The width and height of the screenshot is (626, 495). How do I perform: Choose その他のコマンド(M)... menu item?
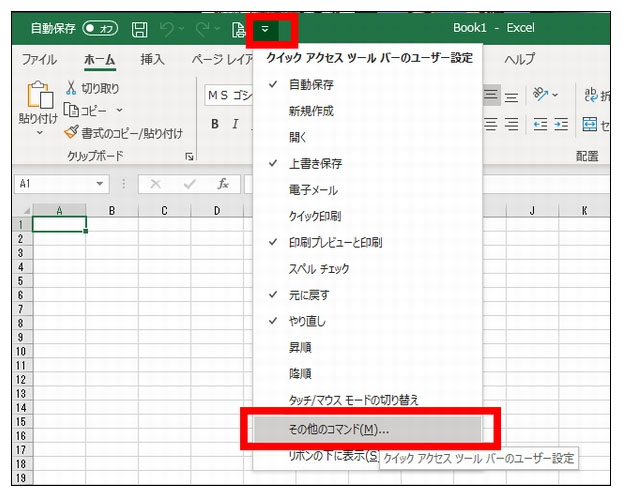pyautogui.click(x=368, y=430)
